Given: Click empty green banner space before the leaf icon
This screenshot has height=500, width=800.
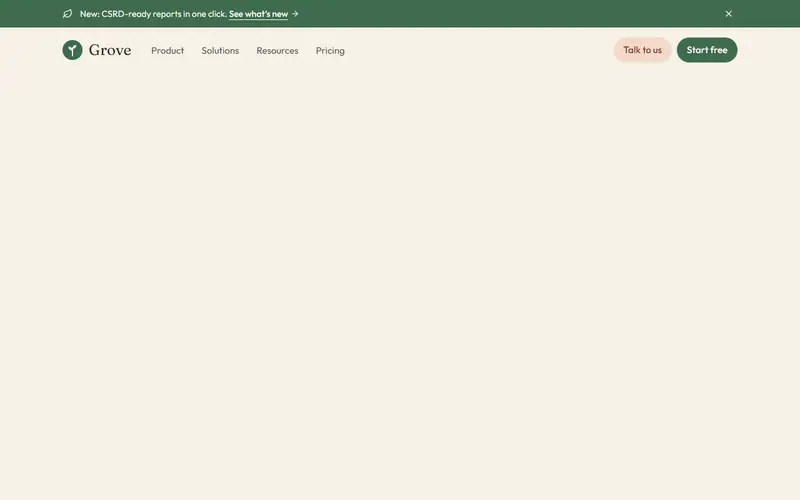Looking at the screenshot, I should [x=31, y=14].
